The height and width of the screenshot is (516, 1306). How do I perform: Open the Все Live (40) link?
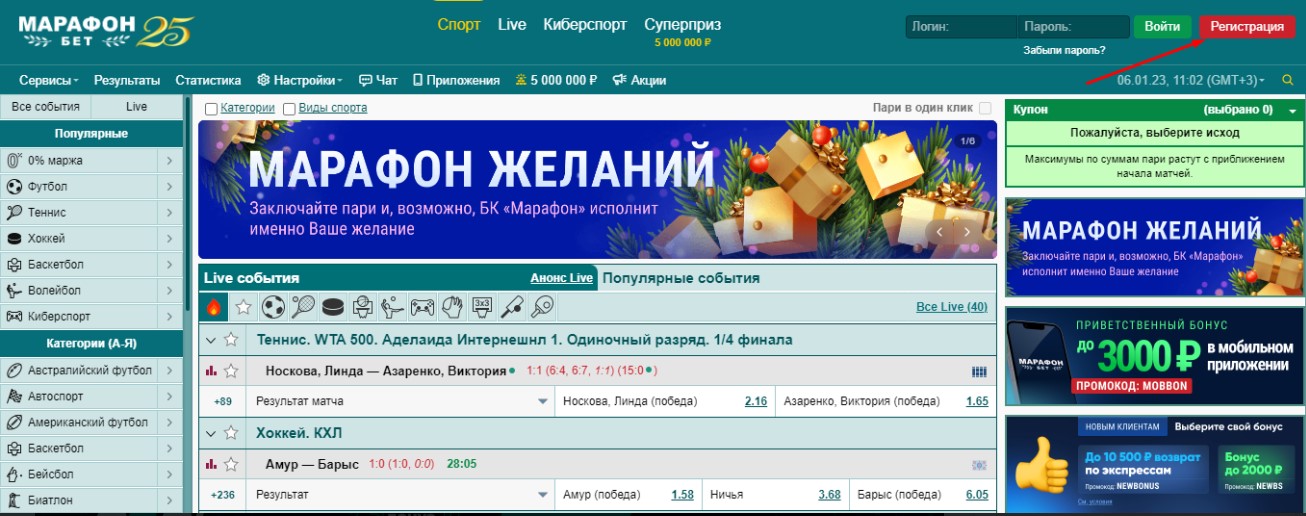(951, 307)
